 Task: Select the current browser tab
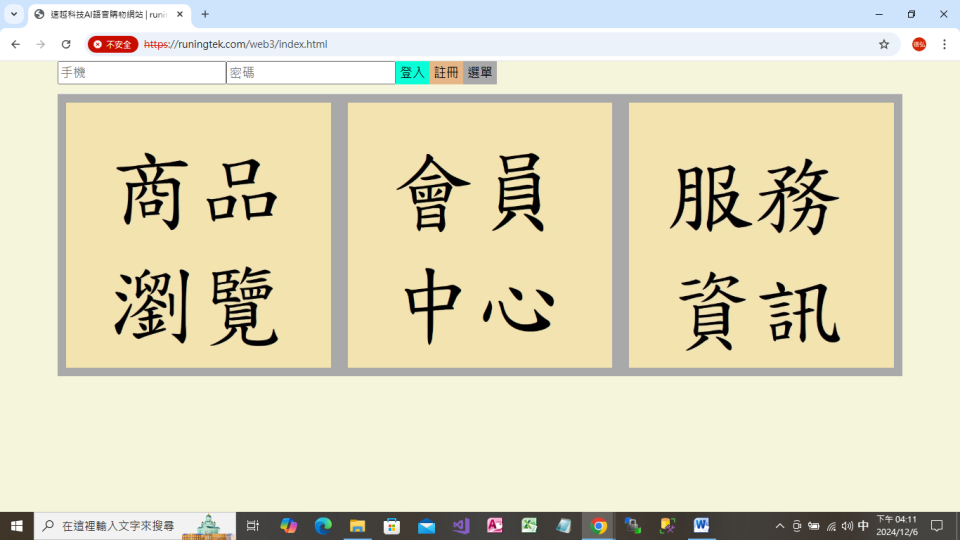[105, 14]
